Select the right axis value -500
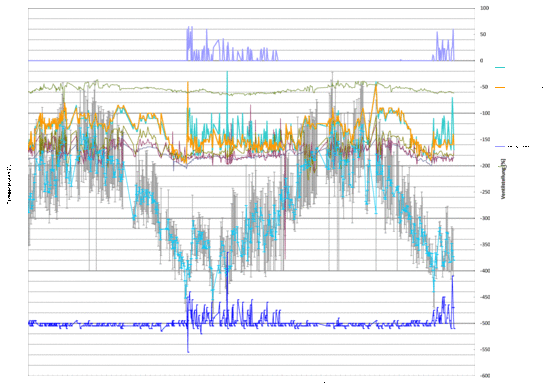Image resolution: width=555 pixels, height=388 pixels. tap(485, 323)
